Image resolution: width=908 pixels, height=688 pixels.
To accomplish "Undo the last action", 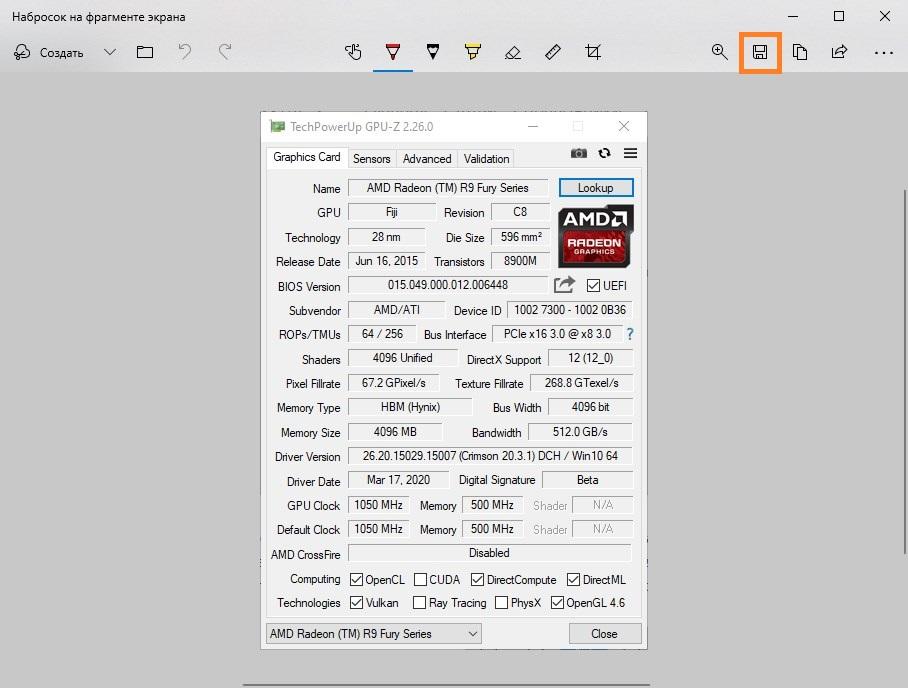I will pos(185,52).
